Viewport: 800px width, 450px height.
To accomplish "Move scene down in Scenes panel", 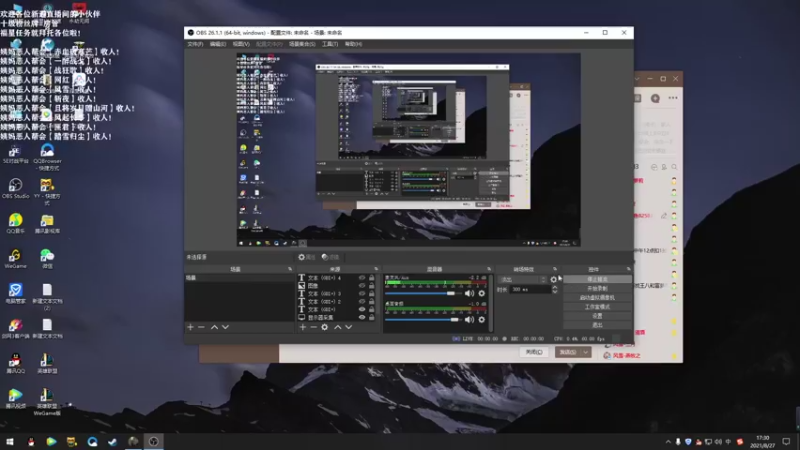I will (x=225, y=327).
